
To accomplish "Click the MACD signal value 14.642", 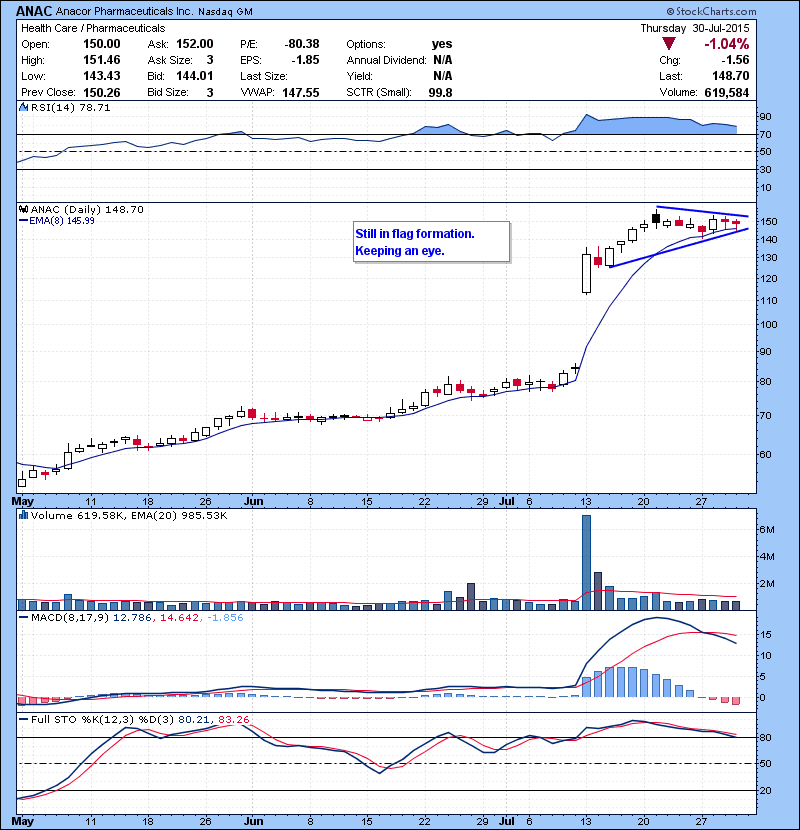I will [179, 617].
